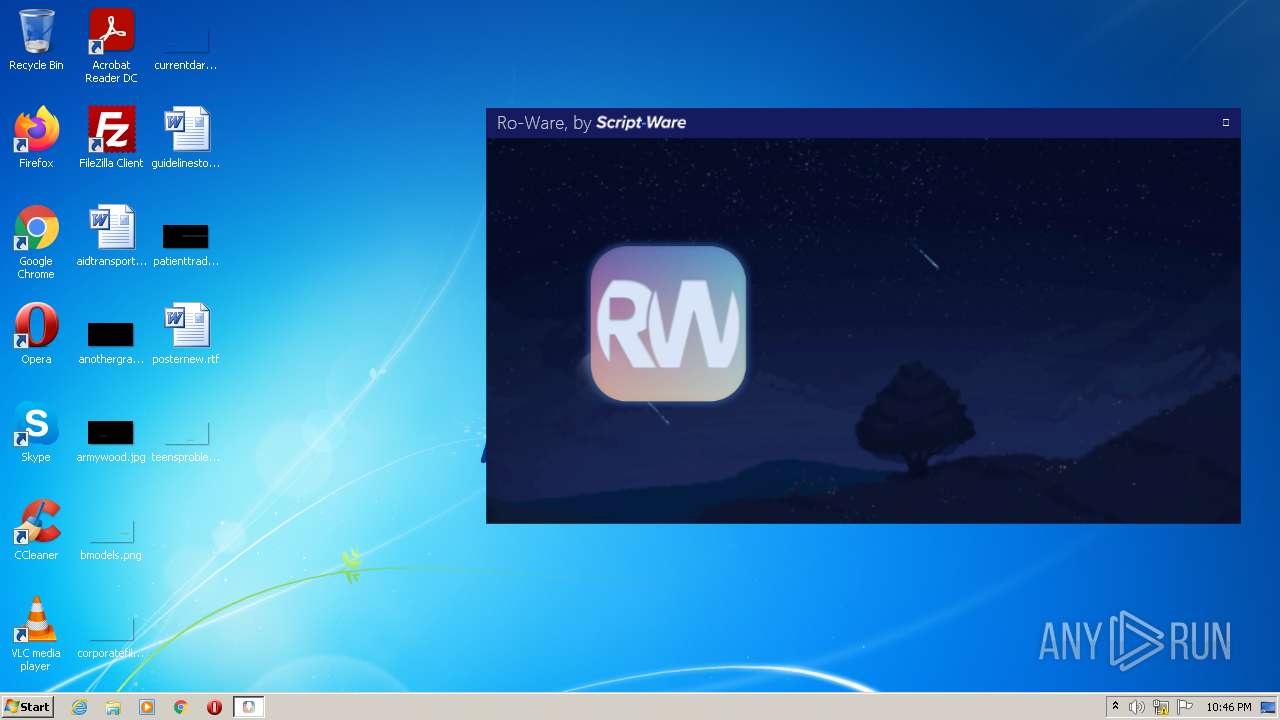Viewport: 1280px width, 720px height.
Task: Open the Start menu
Action: point(27,707)
